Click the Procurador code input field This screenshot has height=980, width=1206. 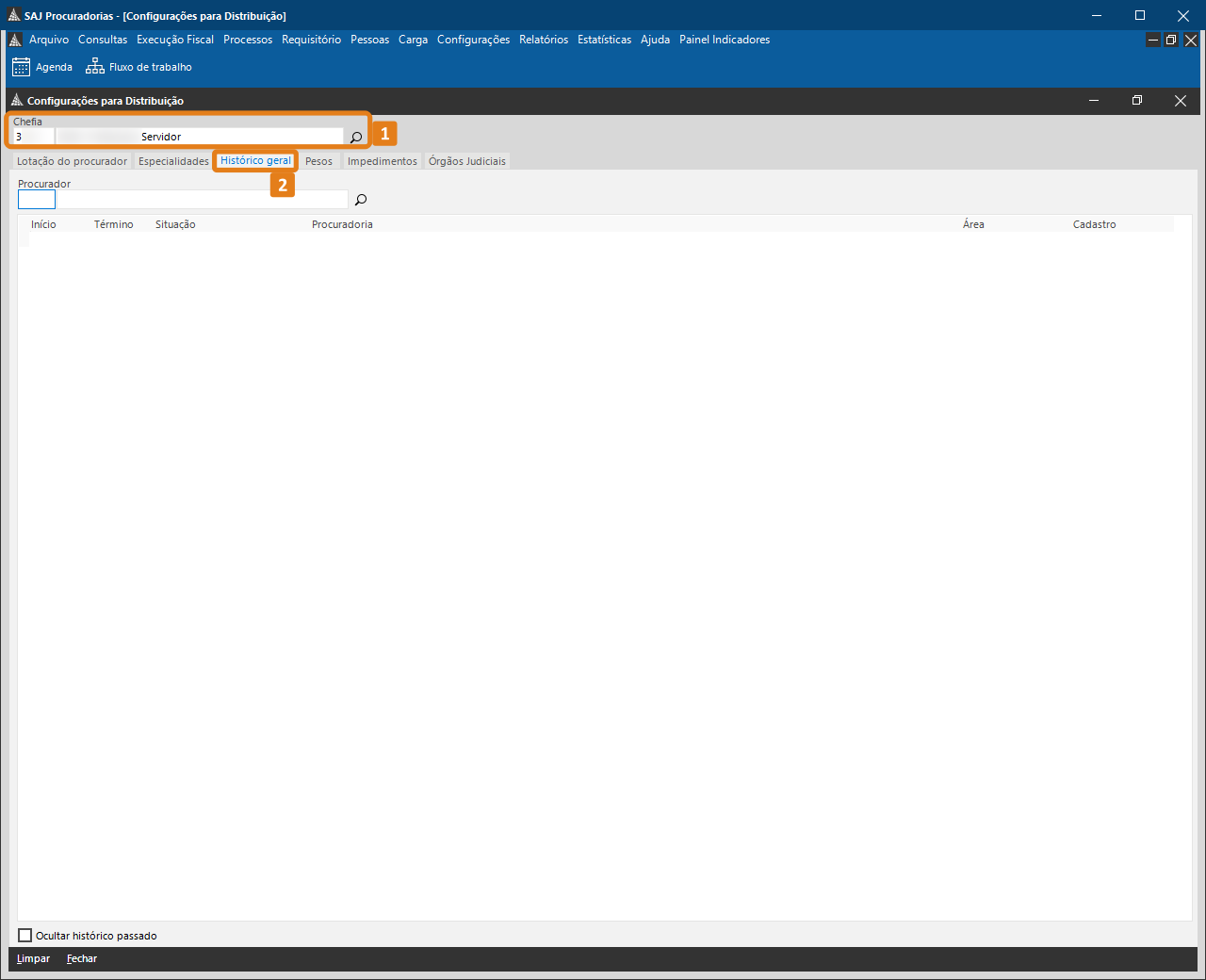pos(37,200)
